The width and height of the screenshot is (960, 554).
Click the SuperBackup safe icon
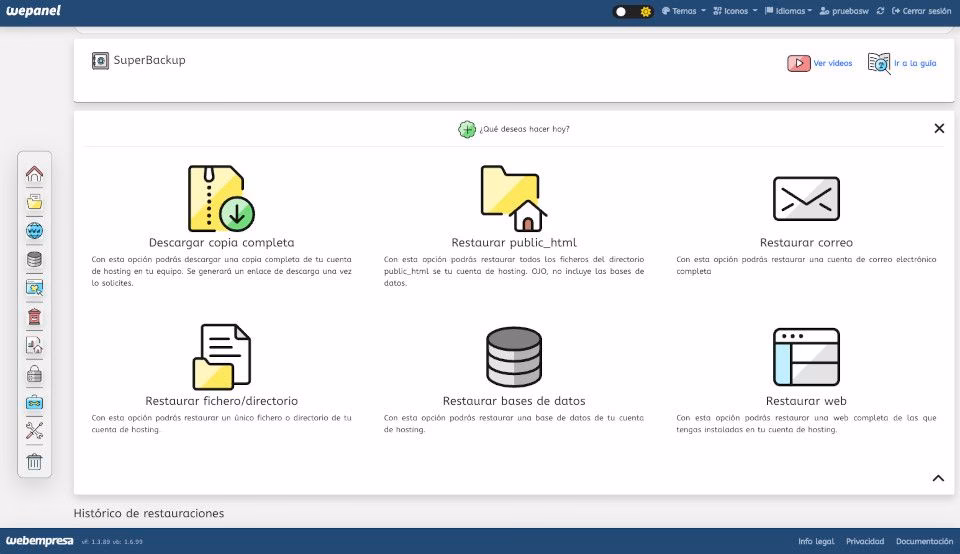click(100, 61)
